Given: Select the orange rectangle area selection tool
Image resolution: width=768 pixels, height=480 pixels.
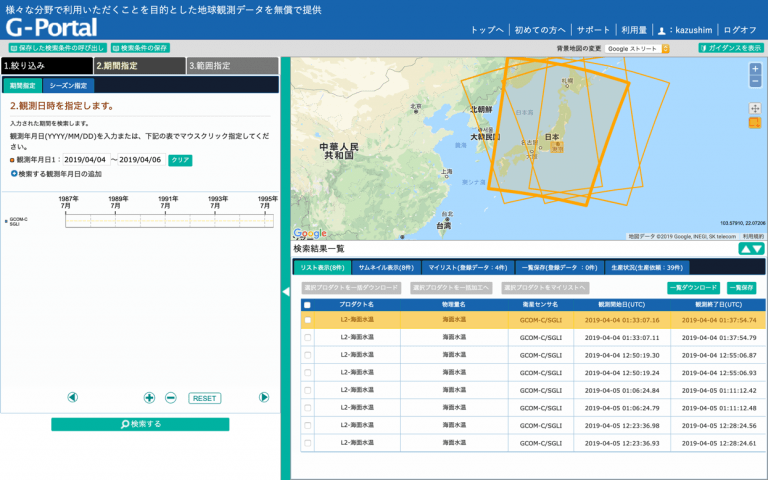Looking at the screenshot, I should (x=755, y=122).
